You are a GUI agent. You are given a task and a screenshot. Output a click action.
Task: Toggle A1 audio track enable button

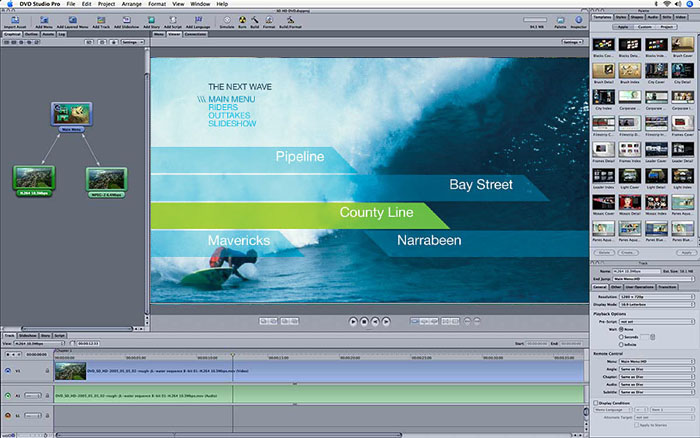click(x=8, y=396)
